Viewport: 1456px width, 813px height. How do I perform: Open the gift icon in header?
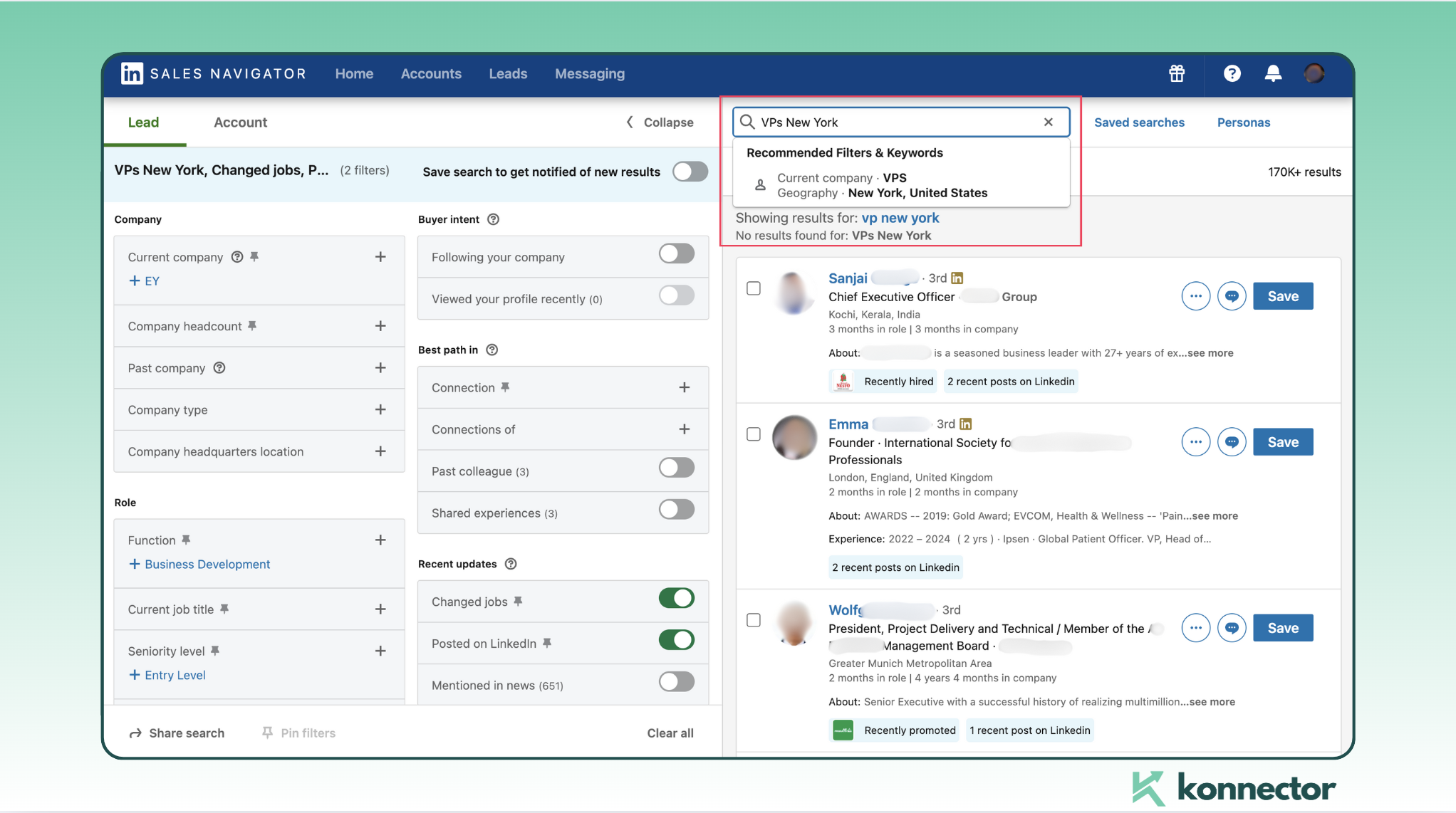[x=1177, y=73]
